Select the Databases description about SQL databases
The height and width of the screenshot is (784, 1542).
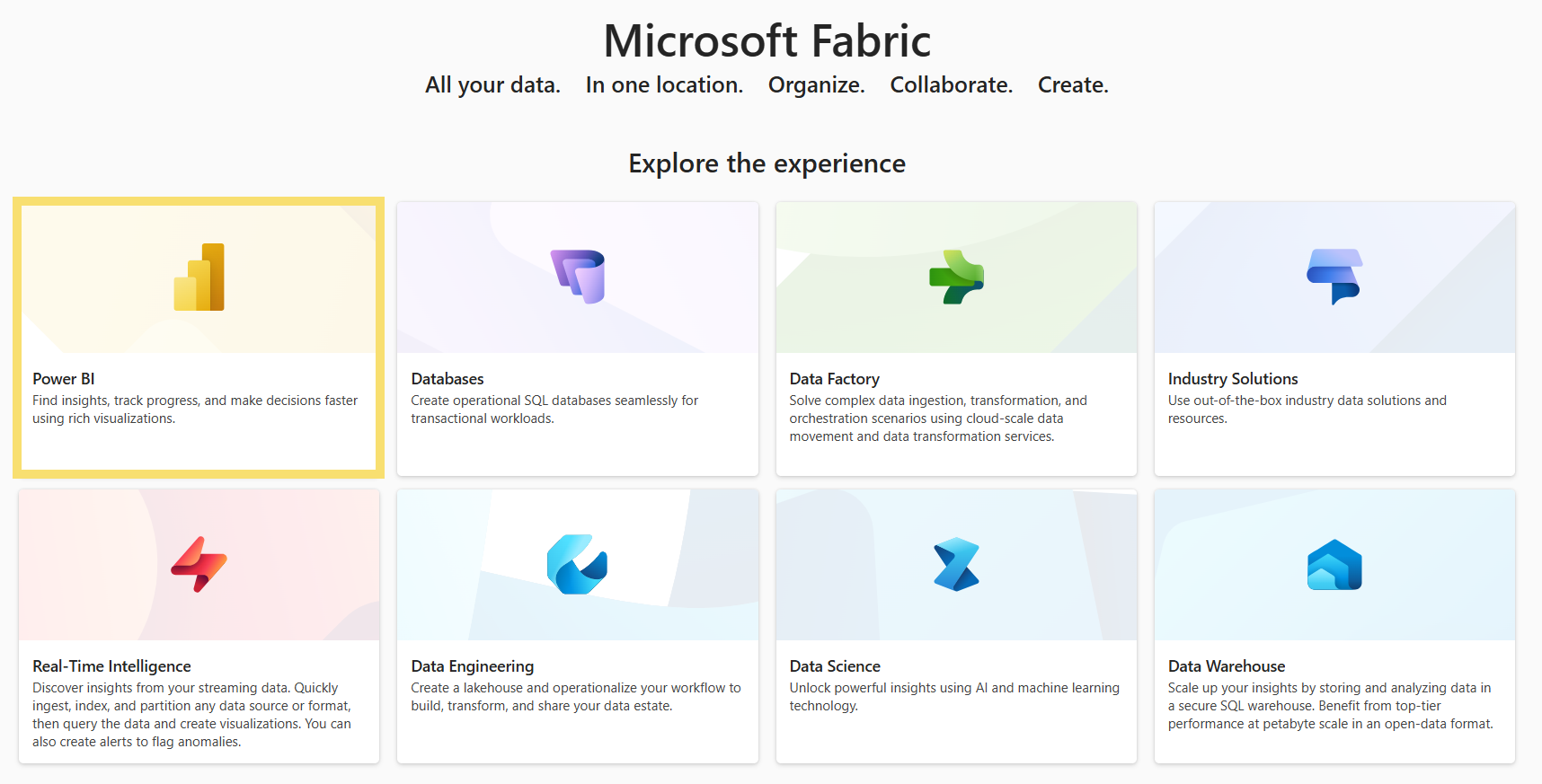pyautogui.click(x=554, y=410)
